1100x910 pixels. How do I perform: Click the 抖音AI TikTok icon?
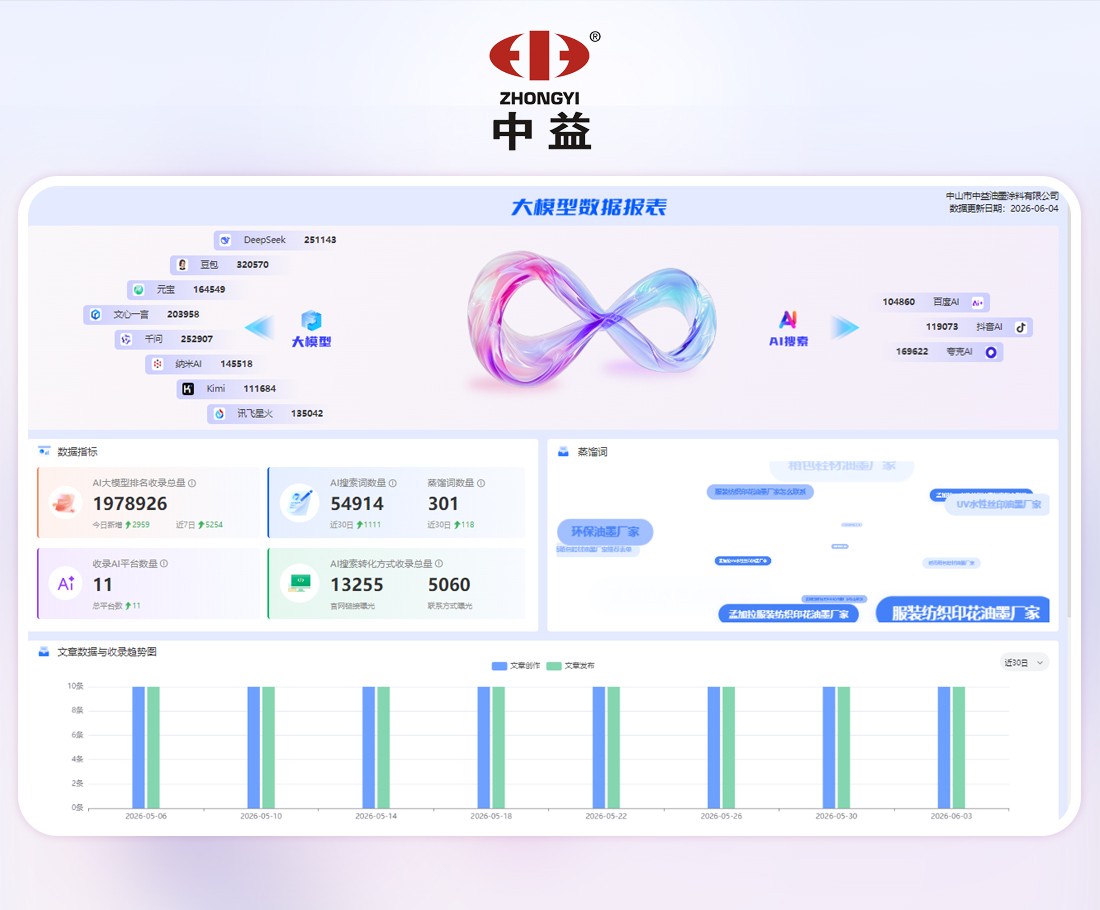click(1021, 327)
